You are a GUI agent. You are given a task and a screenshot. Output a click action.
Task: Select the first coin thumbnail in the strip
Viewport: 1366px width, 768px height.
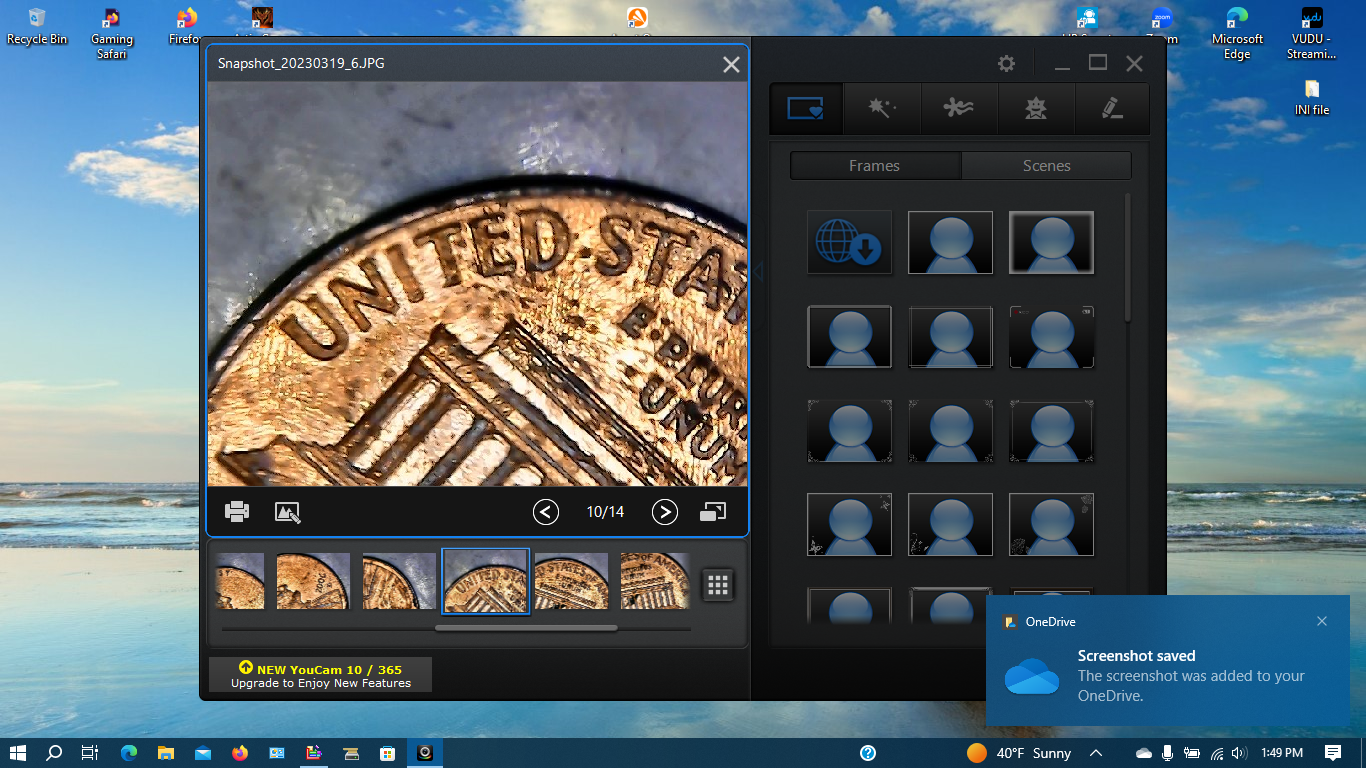[x=240, y=581]
